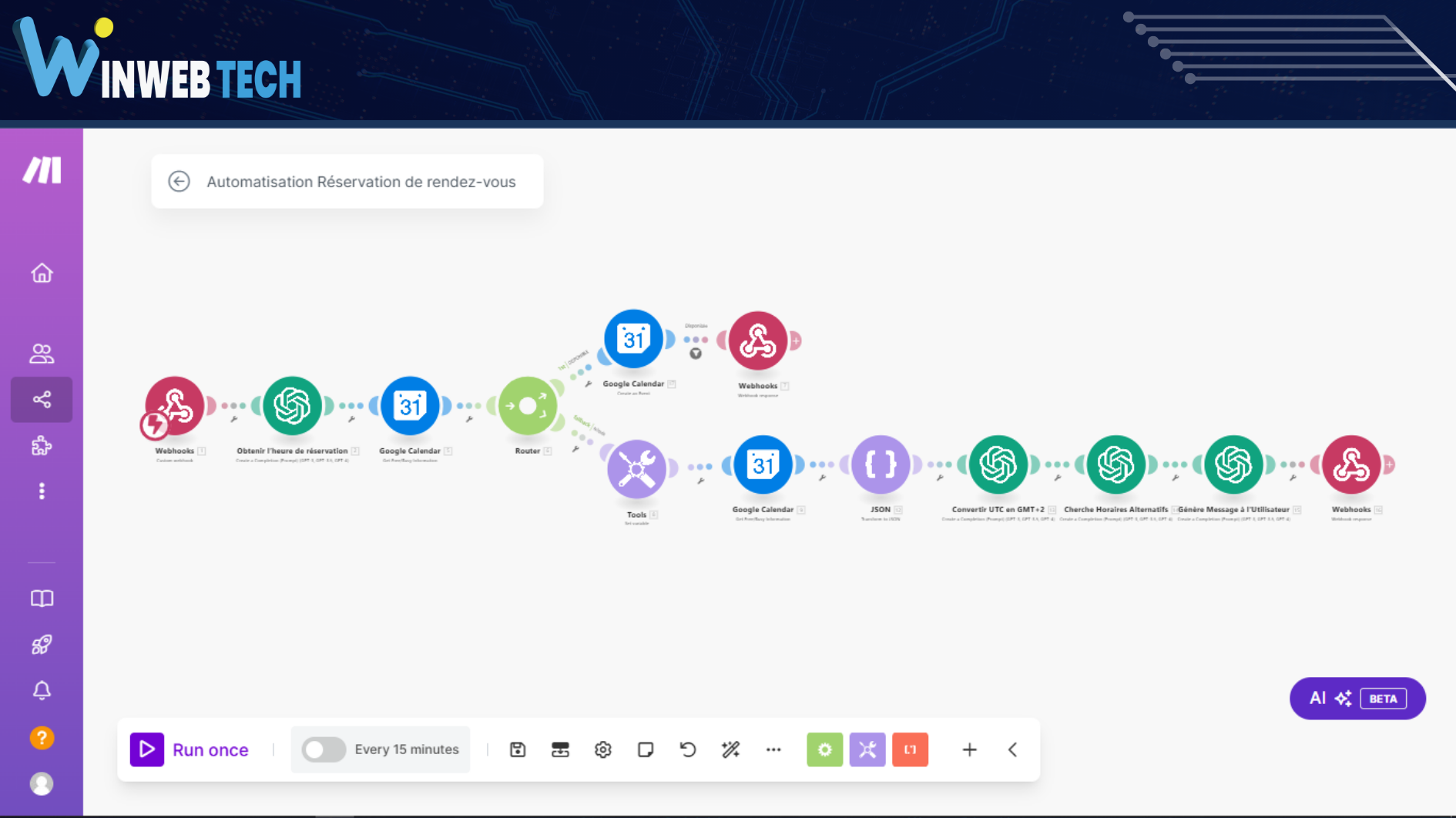Add a favorite with the plus button

pyautogui.click(x=970, y=749)
